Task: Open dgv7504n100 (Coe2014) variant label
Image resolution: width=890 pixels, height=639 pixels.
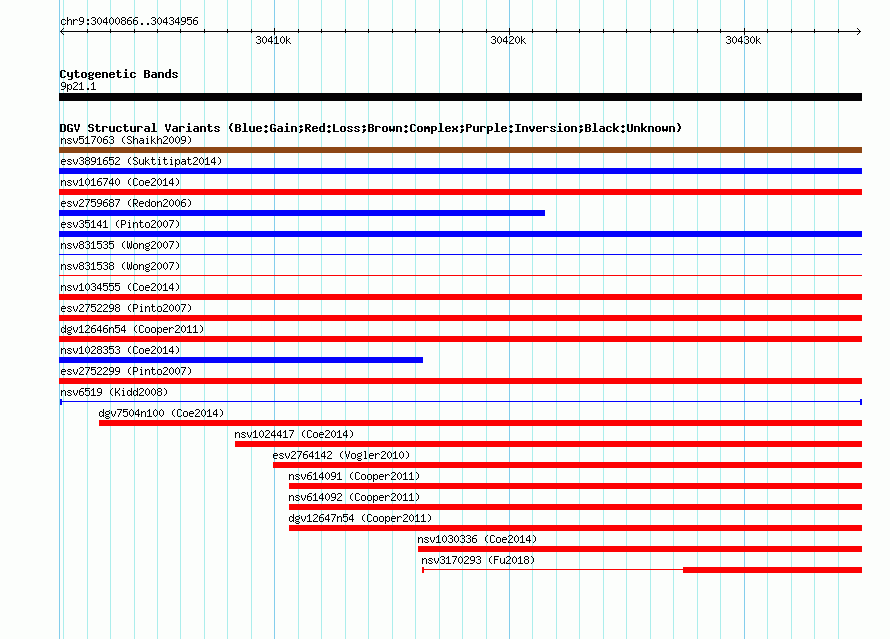Action: [x=161, y=413]
